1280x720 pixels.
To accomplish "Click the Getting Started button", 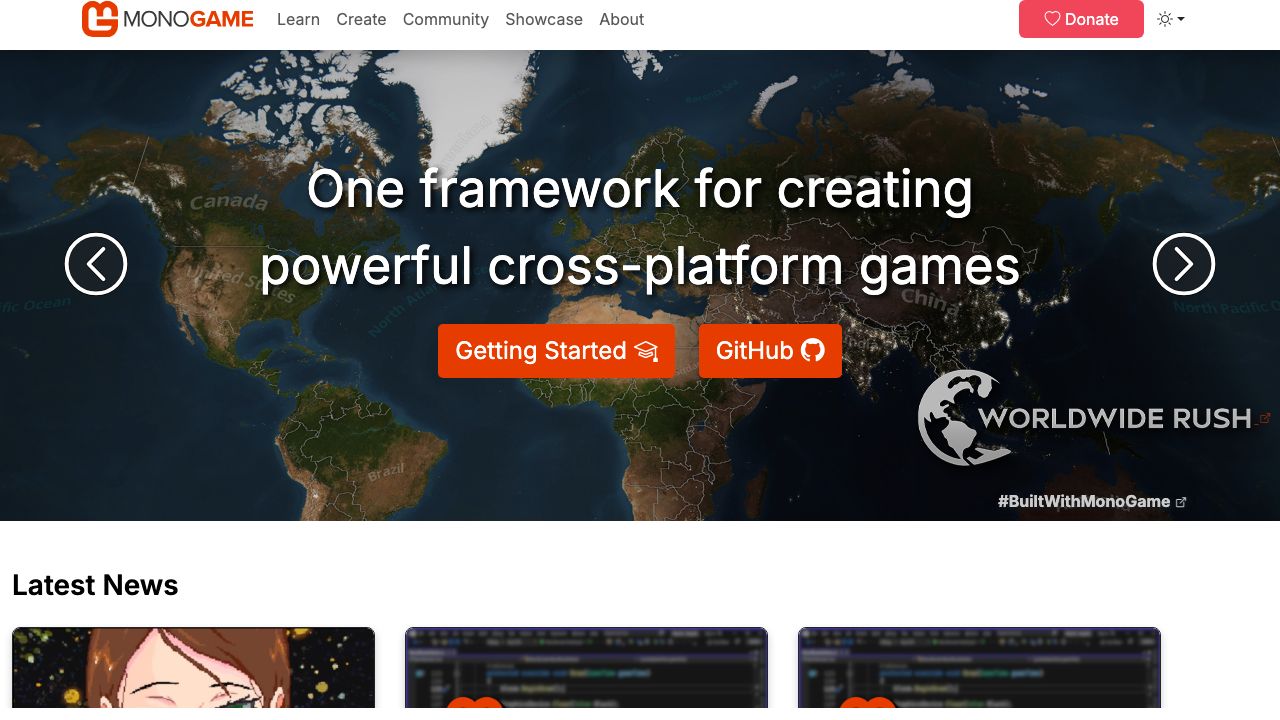I will pos(556,351).
